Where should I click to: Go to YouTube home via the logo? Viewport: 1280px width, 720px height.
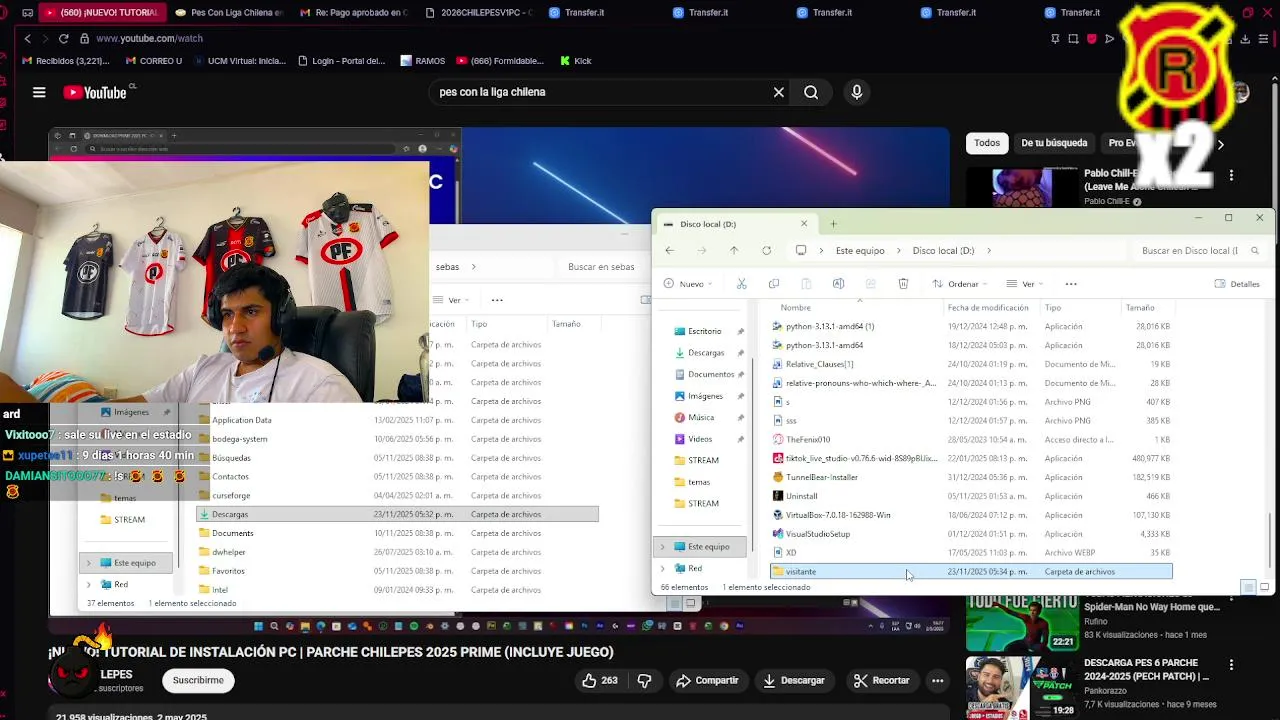tap(95, 92)
